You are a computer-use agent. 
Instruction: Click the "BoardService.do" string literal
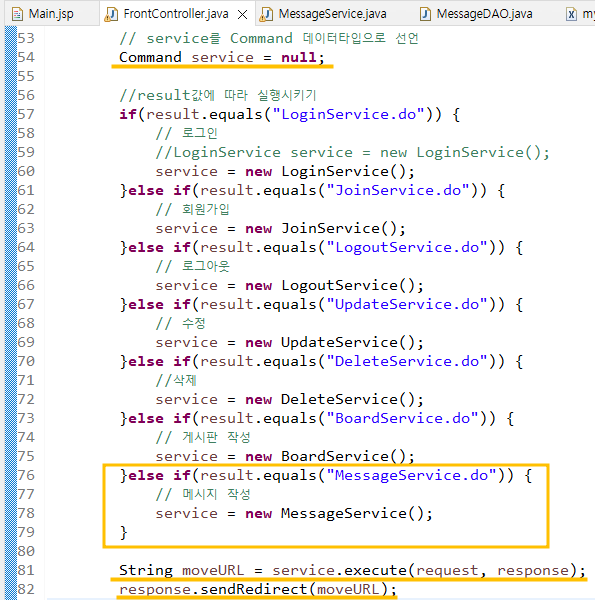click(402, 418)
